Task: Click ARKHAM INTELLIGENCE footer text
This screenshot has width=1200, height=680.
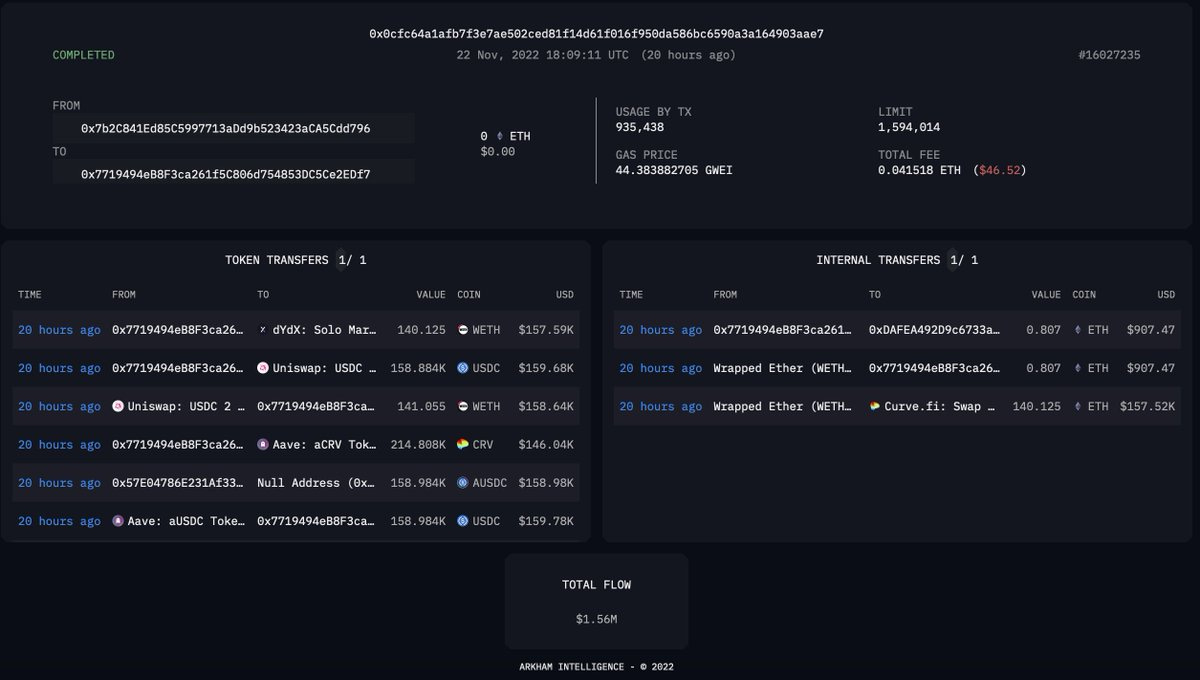Action: pyautogui.click(x=596, y=666)
